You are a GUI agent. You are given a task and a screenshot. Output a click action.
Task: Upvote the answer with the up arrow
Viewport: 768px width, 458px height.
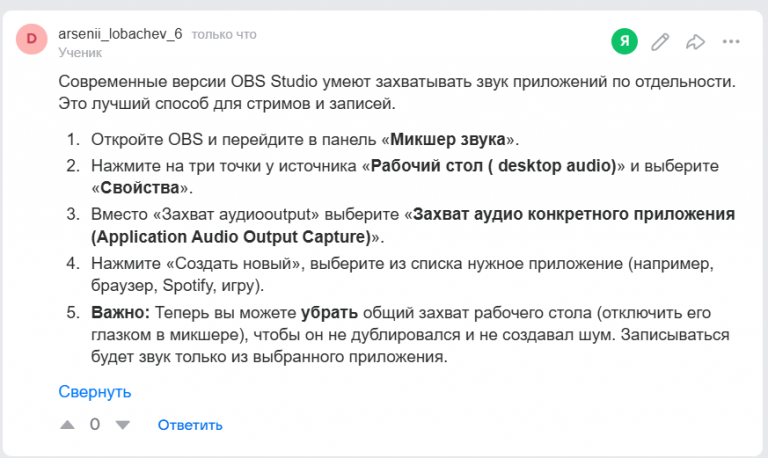(x=67, y=425)
